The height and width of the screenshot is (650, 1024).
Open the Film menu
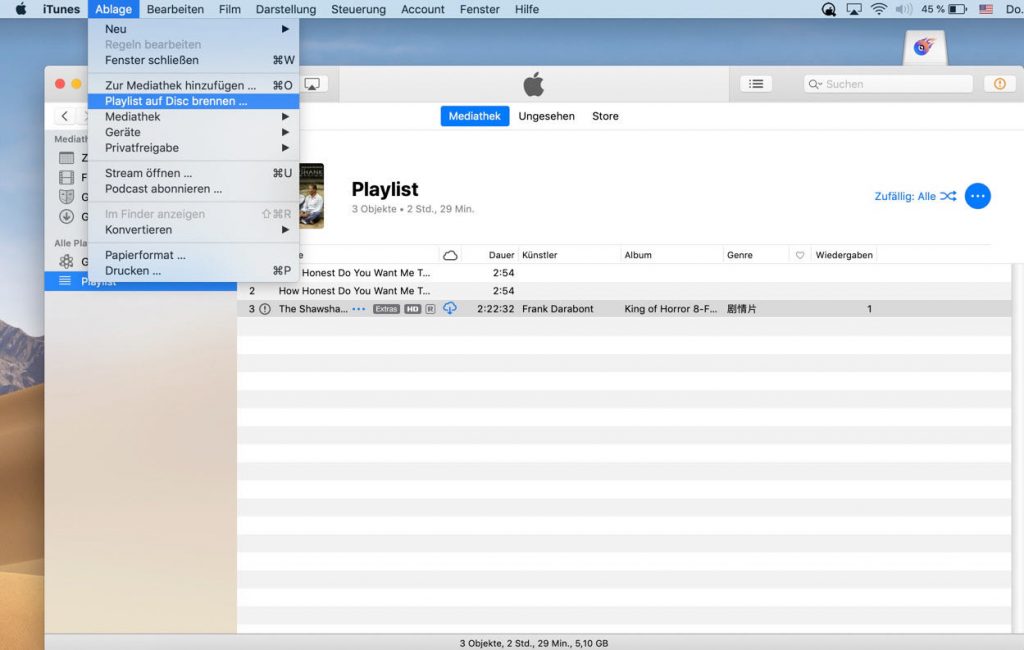click(x=229, y=9)
